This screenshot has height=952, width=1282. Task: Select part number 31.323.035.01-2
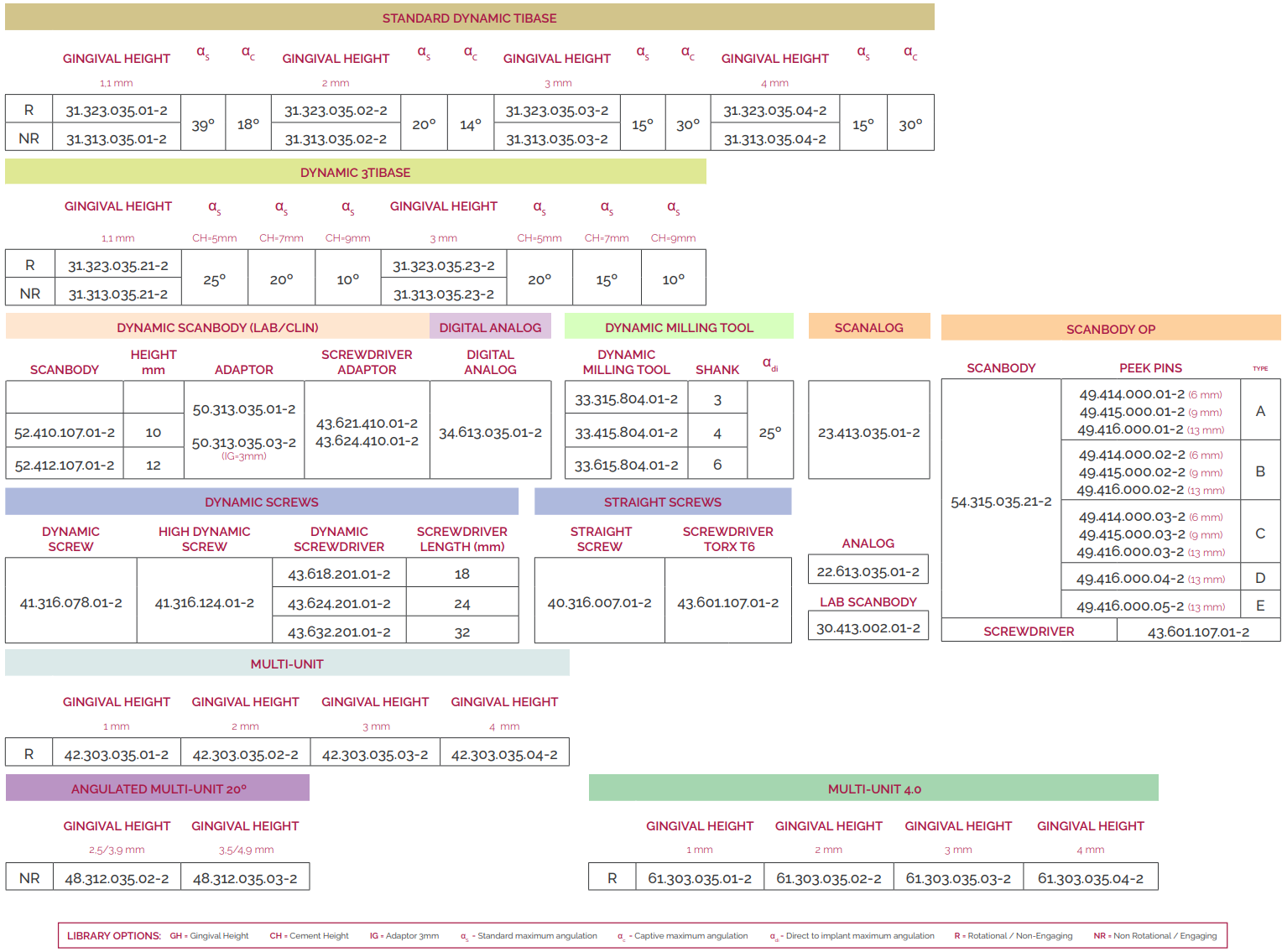(x=117, y=110)
